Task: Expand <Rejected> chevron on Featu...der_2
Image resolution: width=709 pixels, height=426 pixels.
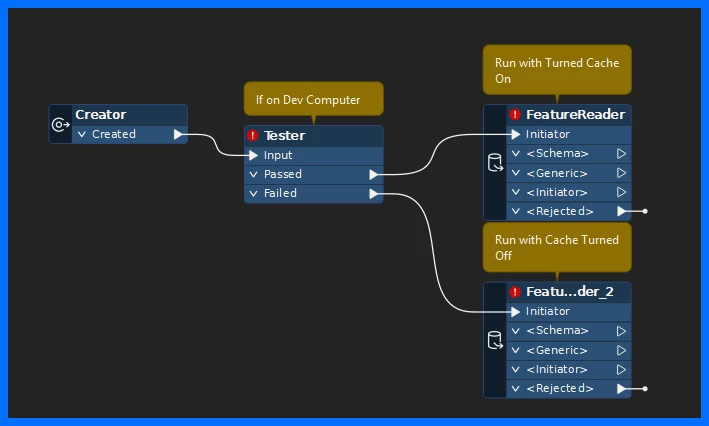Action: coord(515,388)
